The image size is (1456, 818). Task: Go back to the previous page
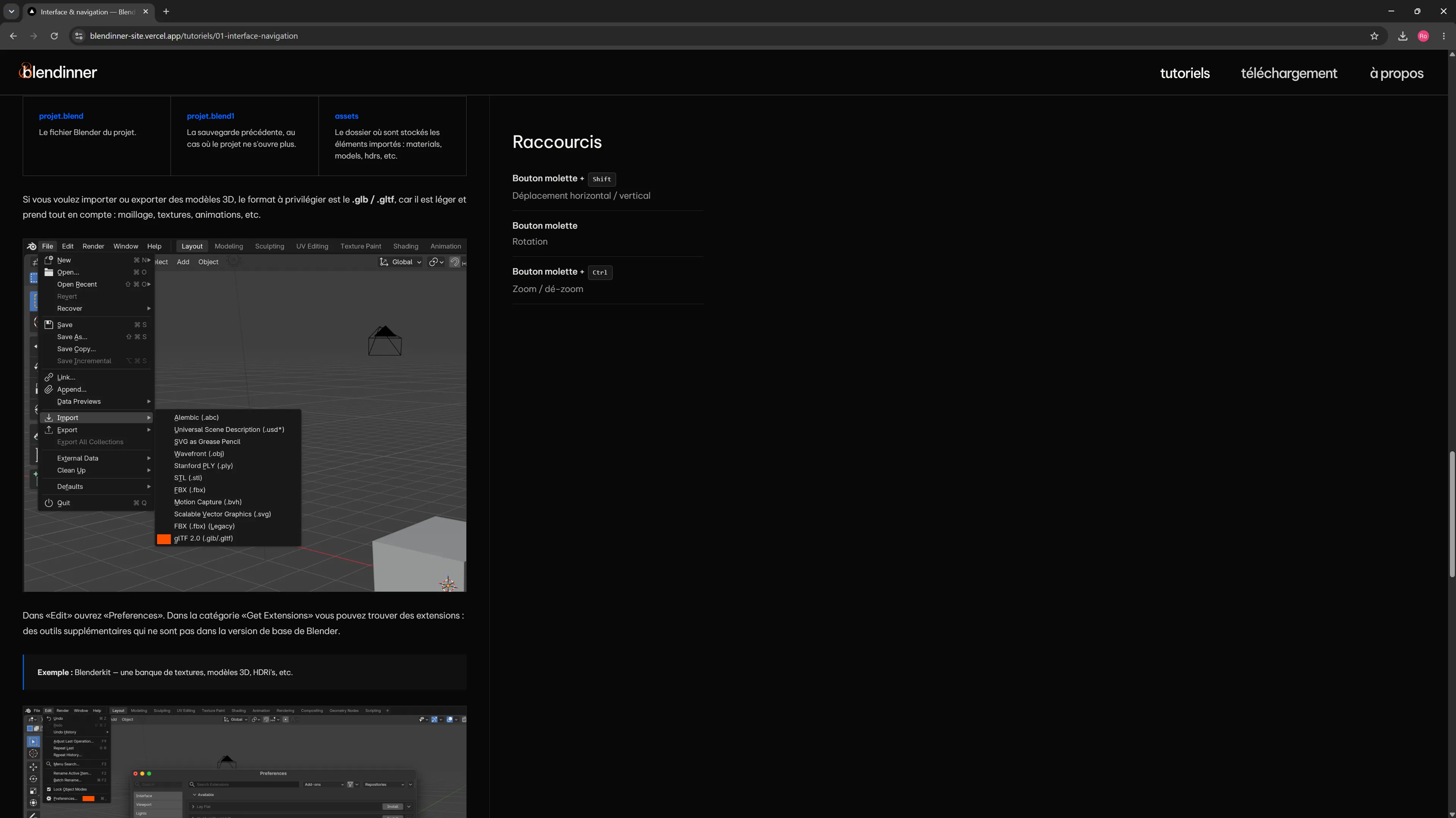13,36
